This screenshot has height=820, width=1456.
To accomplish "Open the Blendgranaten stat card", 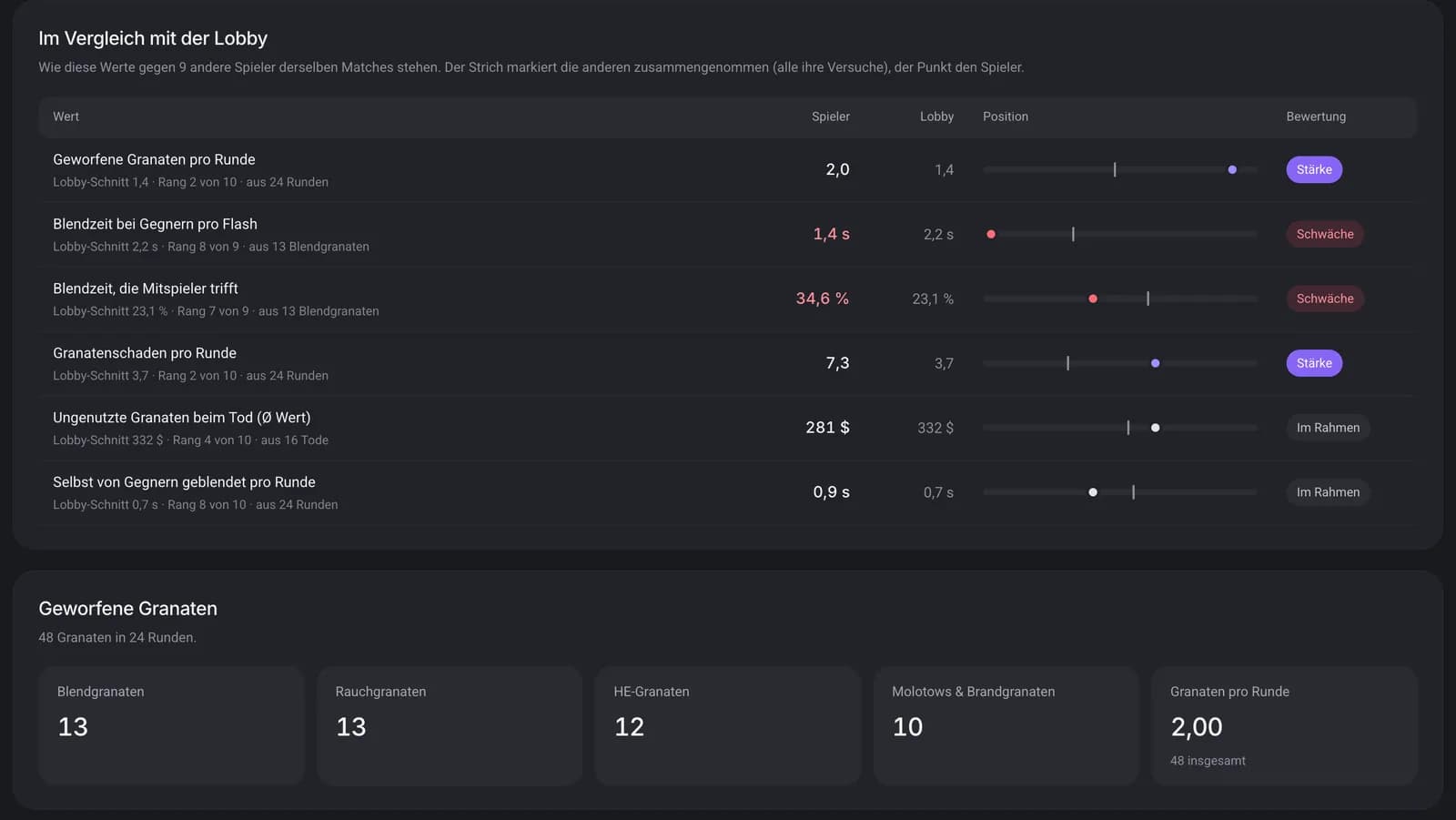I will click(x=171, y=725).
